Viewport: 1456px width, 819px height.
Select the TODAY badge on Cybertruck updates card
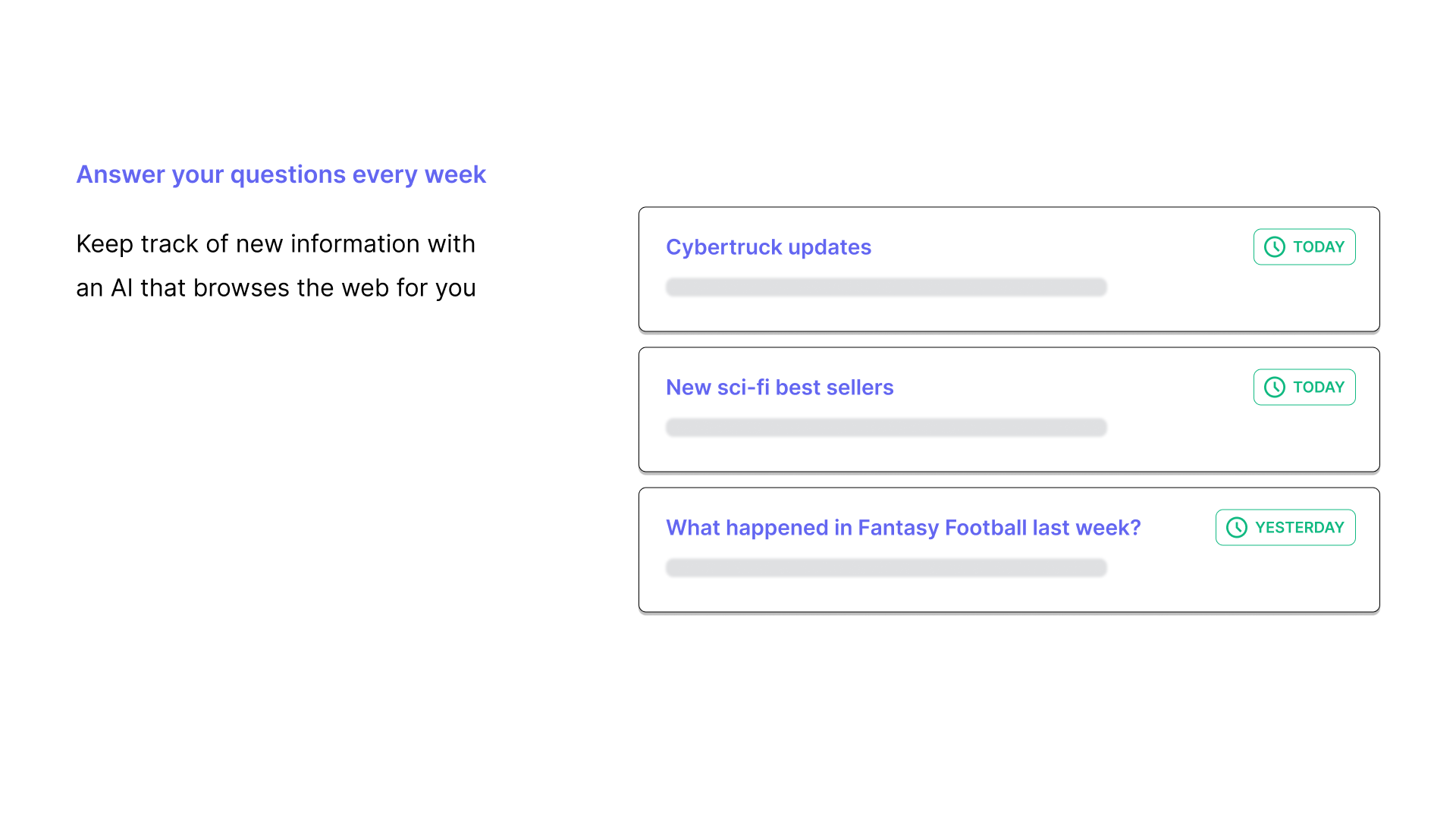click(1304, 247)
